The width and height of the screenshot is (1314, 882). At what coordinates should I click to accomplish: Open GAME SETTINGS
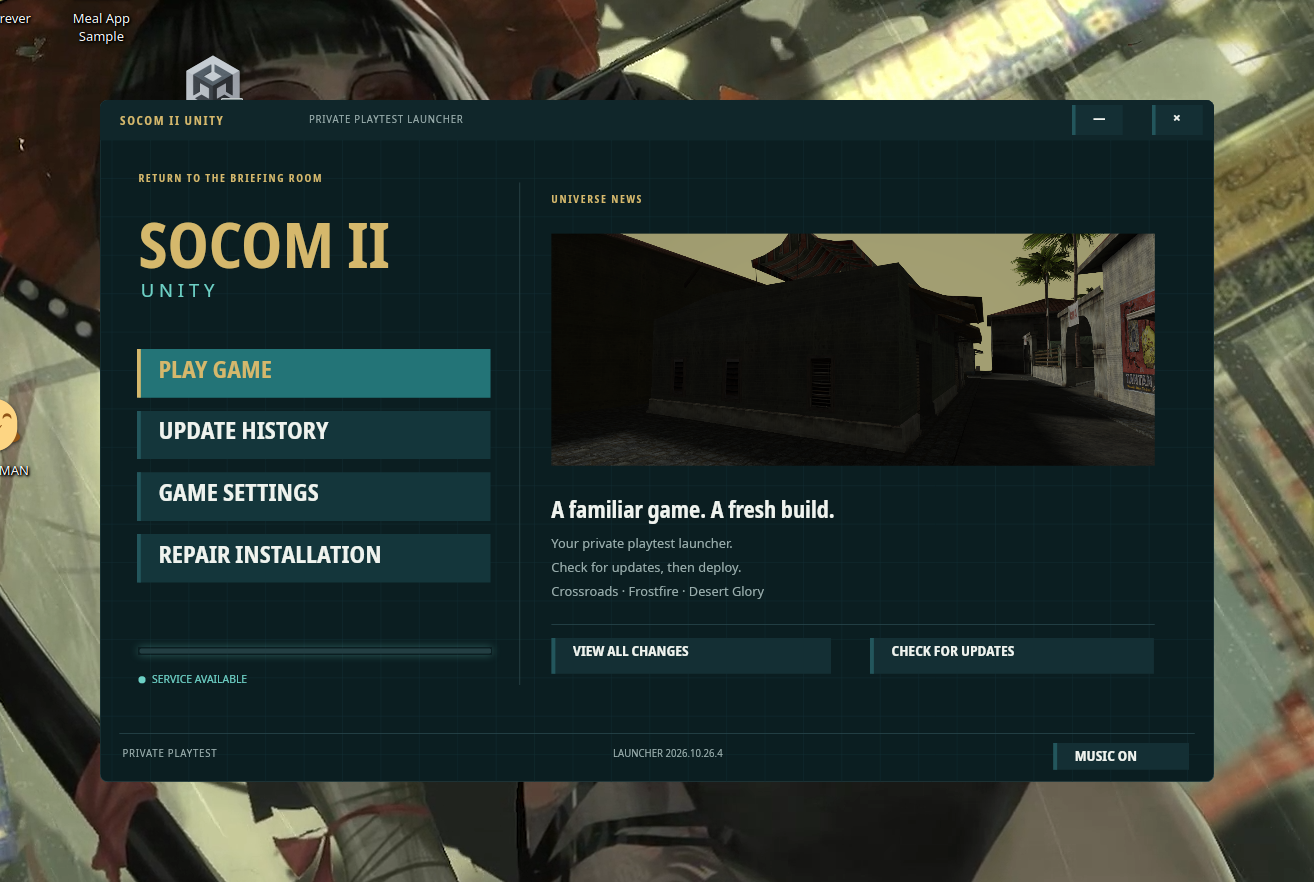click(x=314, y=496)
